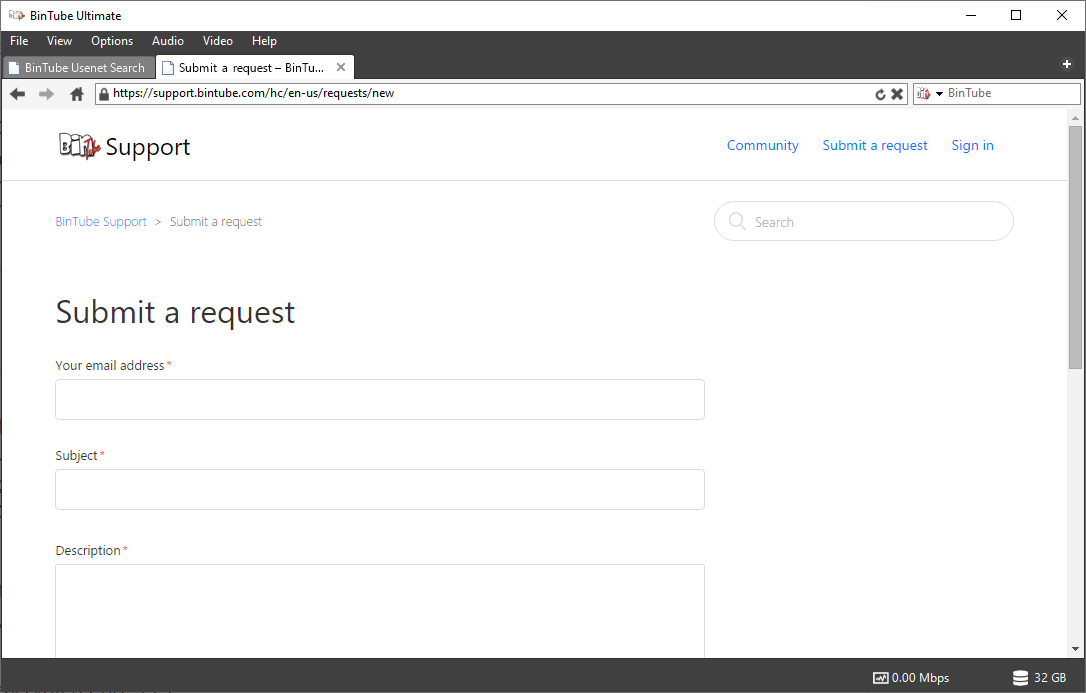Screen dimensions: 1086x693
Task: Click the scrollbar down arrow
Action: (1076, 649)
